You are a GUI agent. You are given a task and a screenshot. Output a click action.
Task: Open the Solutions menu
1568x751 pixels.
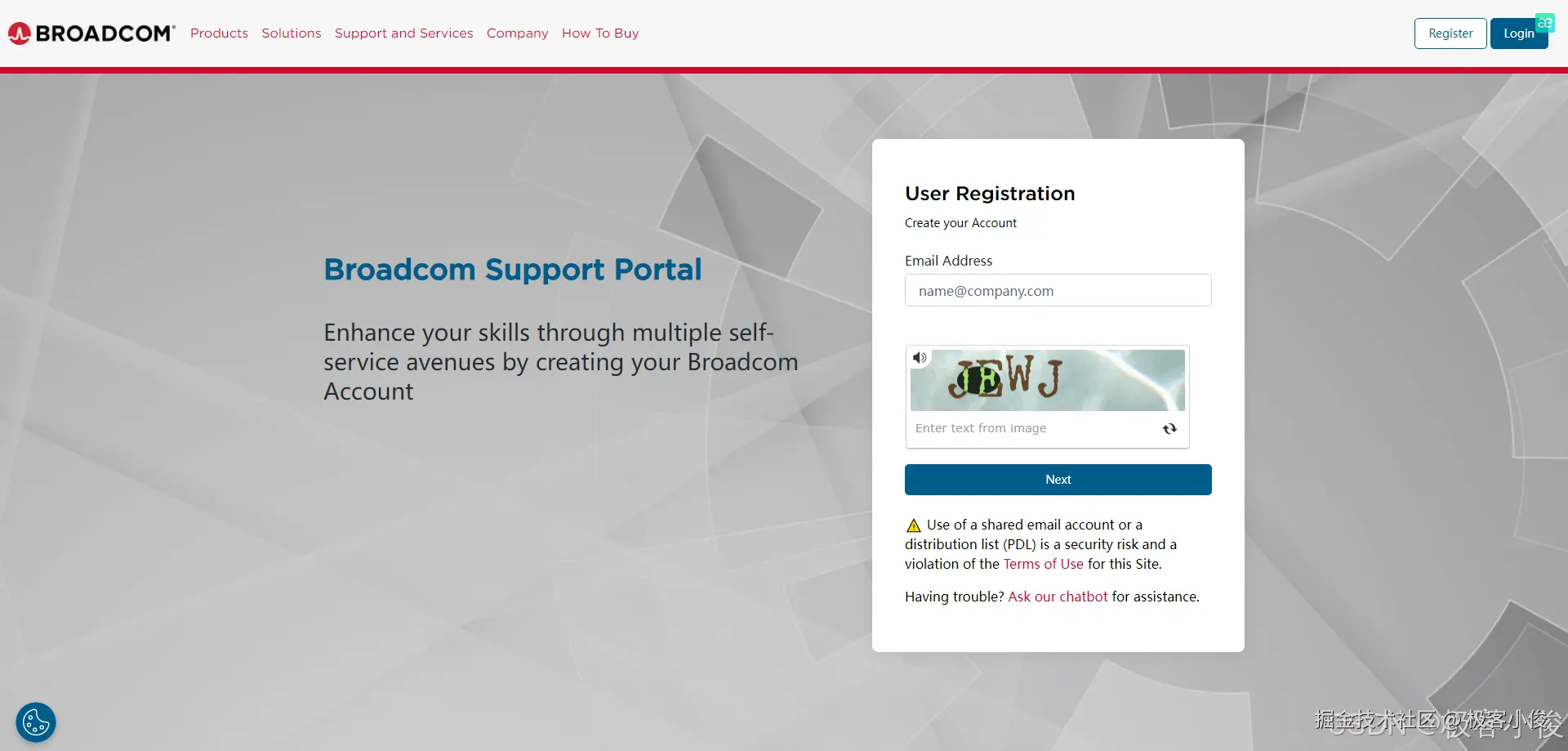[292, 34]
